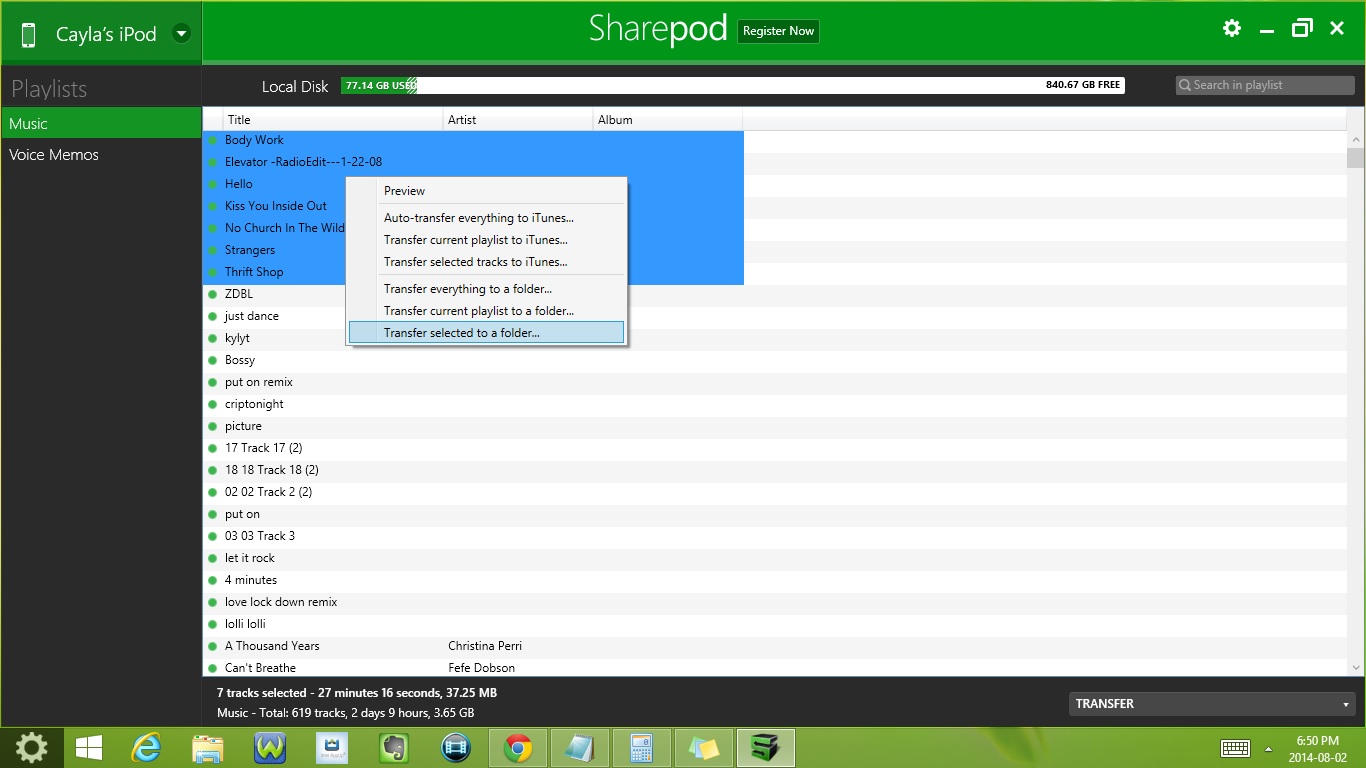Image resolution: width=1366 pixels, height=768 pixels.
Task: Select the Music playlist
Action: [101, 123]
